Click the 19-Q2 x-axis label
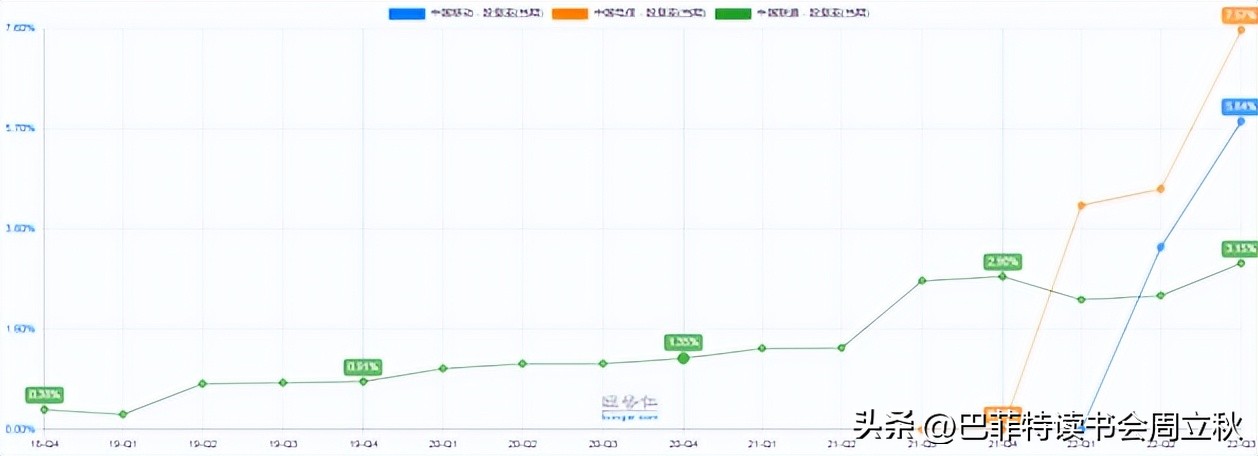This screenshot has height=456, width=1258. coord(203,443)
